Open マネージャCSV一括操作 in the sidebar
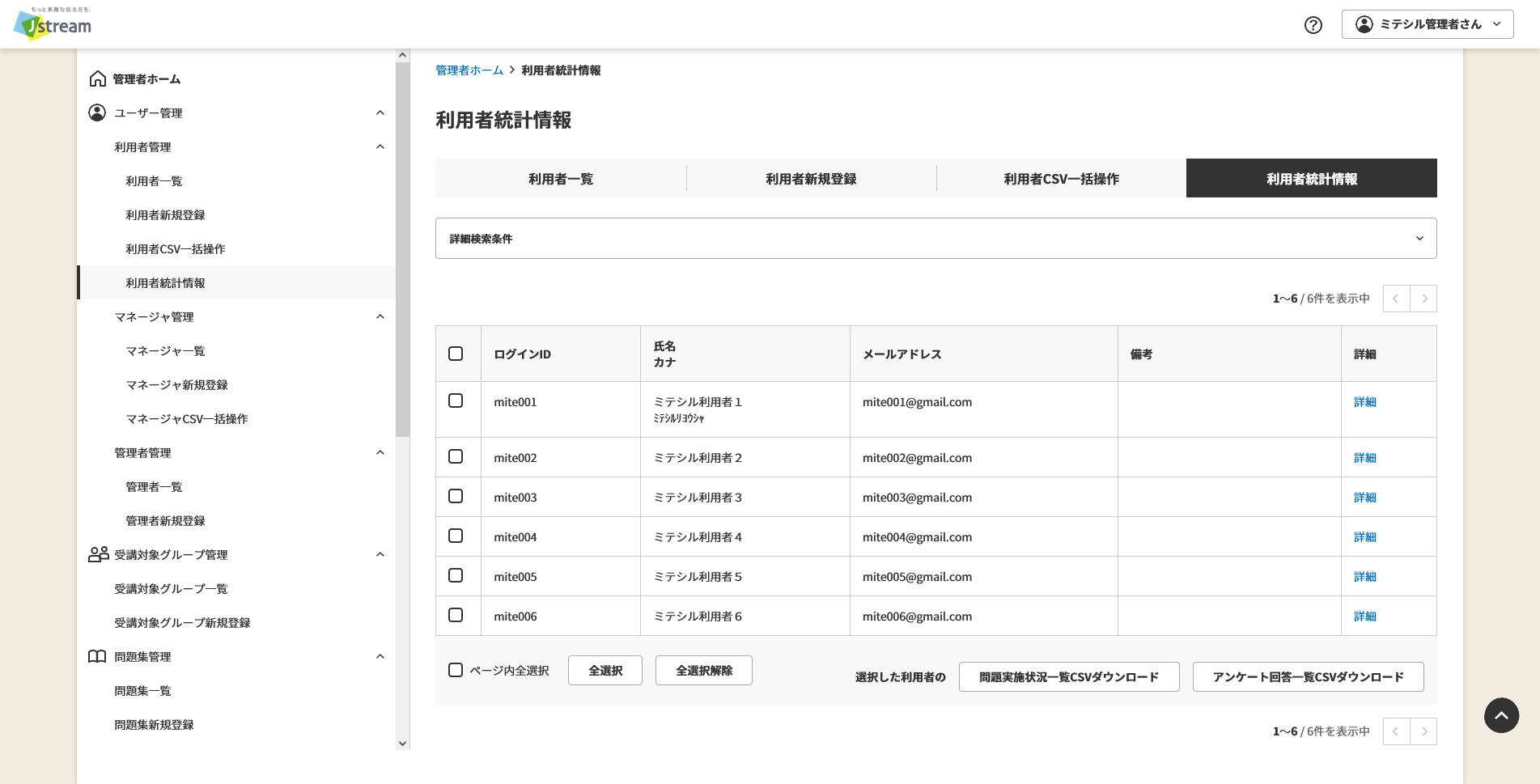 tap(187, 418)
